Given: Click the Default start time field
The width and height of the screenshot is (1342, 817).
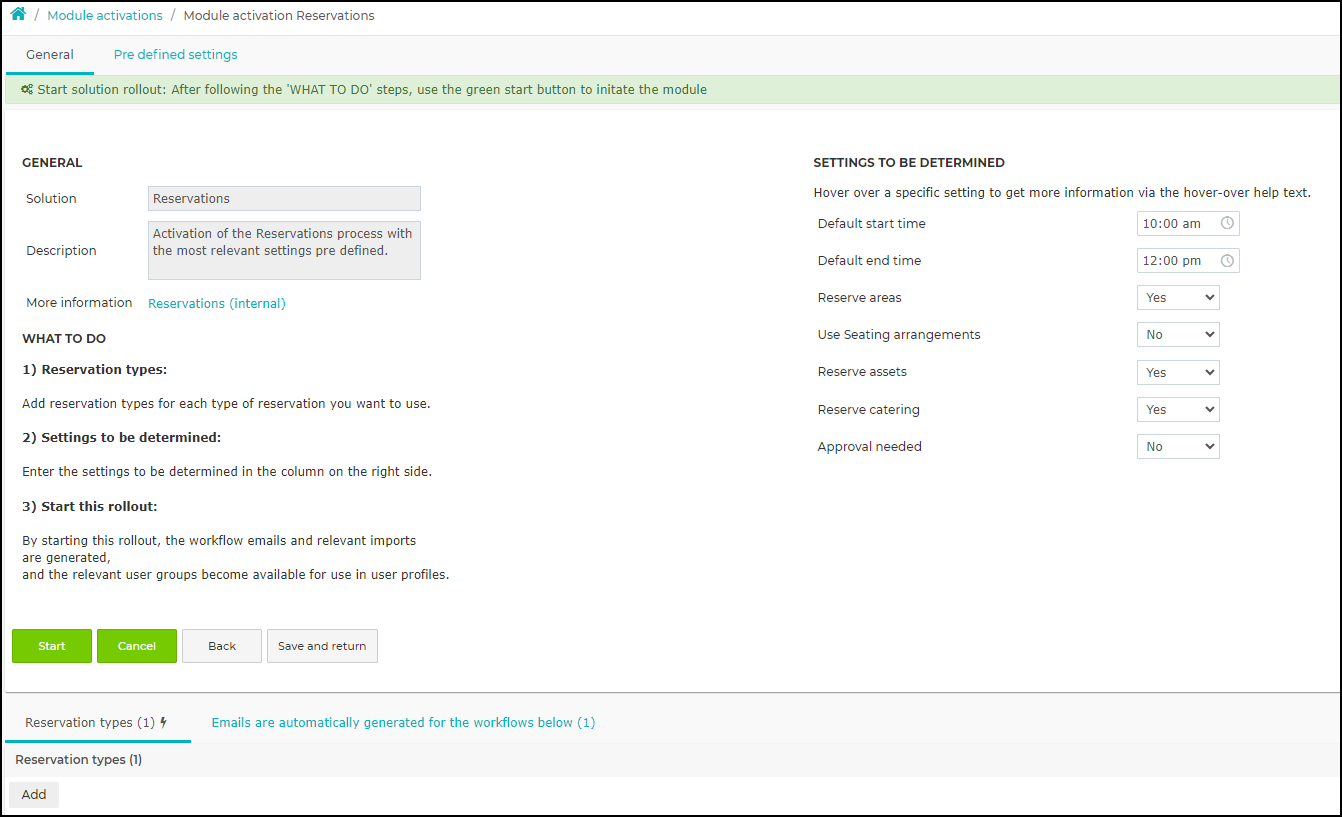Looking at the screenshot, I should point(1188,224).
